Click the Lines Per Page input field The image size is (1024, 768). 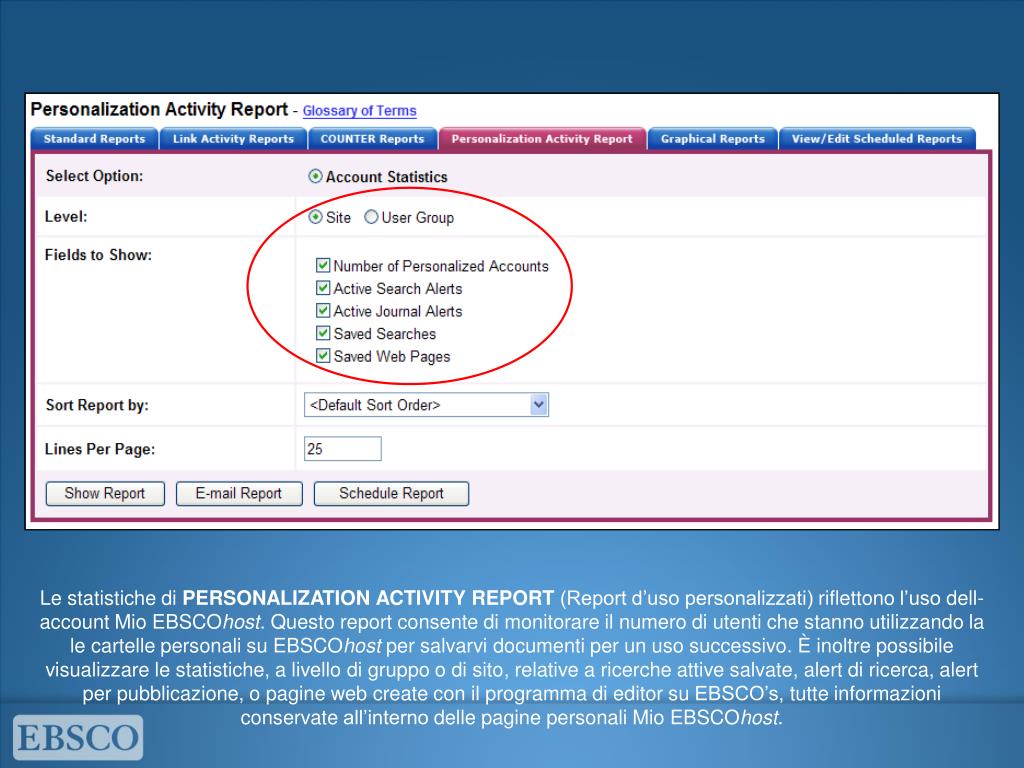point(343,449)
